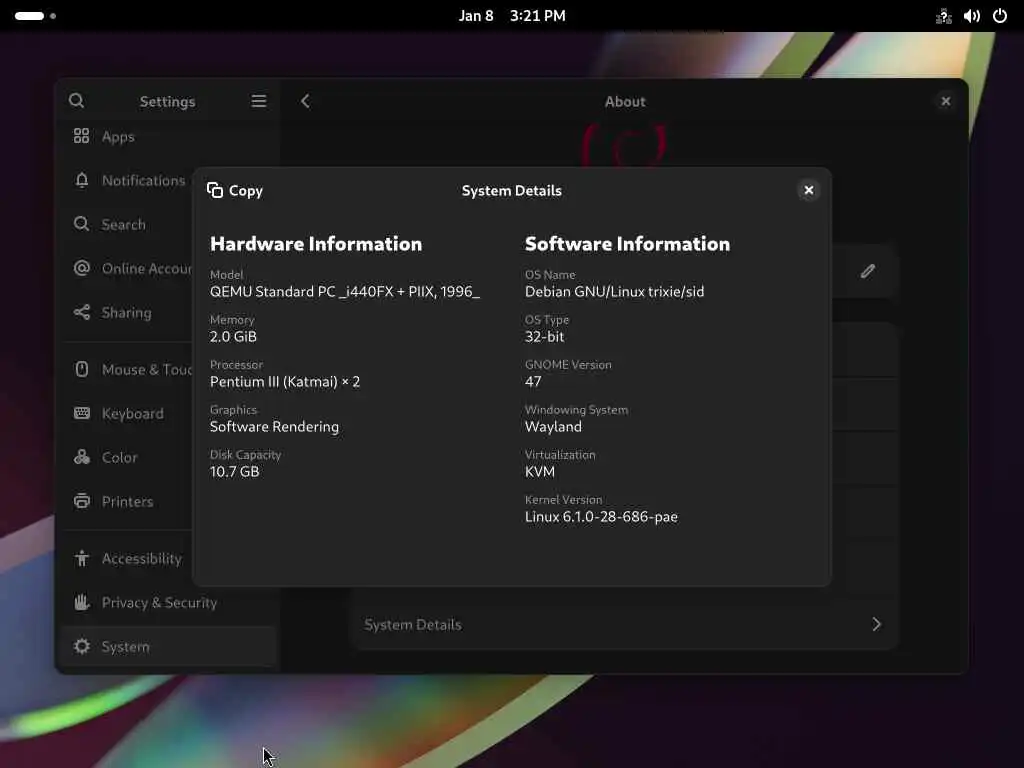Click the 32-bit OS type value
This screenshot has width=1024, height=768.
pyautogui.click(x=545, y=337)
